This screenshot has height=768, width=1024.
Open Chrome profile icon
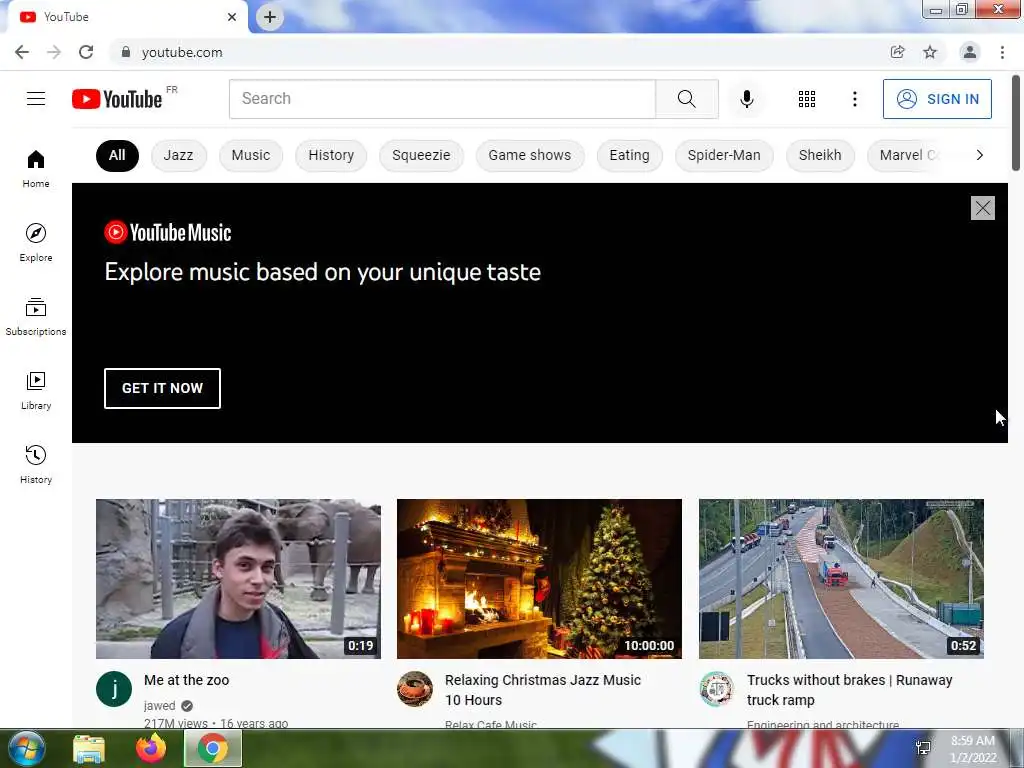(x=970, y=52)
